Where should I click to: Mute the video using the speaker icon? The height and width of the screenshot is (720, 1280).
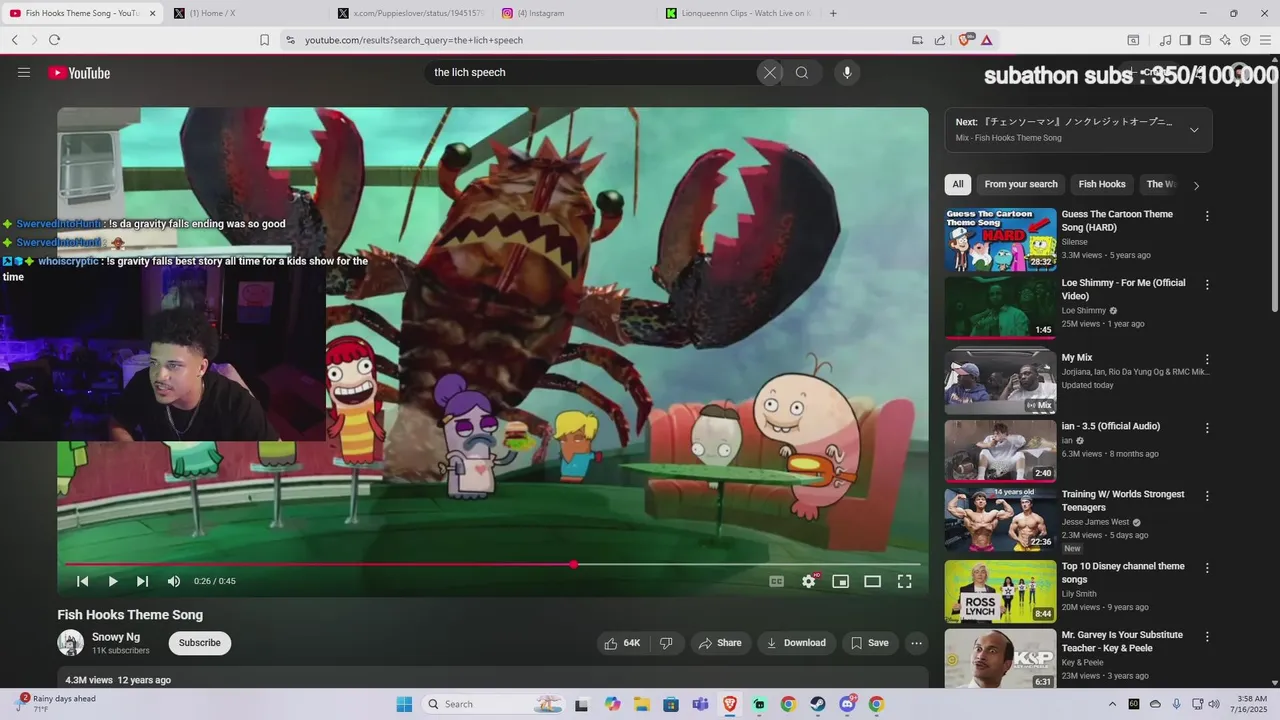pyautogui.click(x=174, y=581)
